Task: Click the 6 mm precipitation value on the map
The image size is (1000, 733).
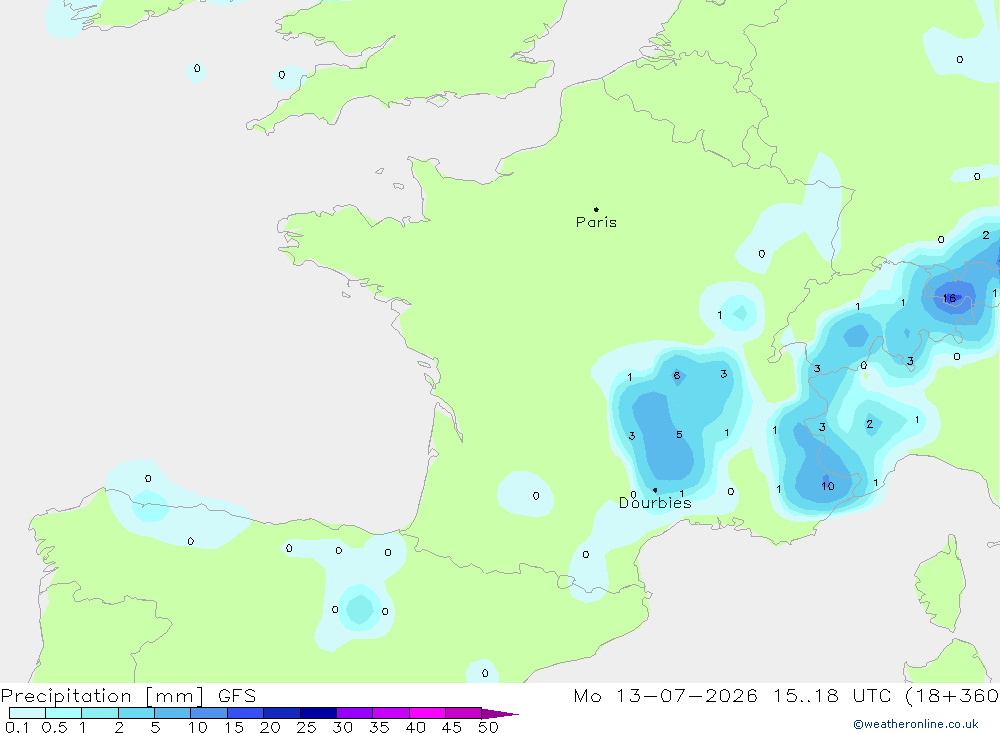Action: 677,375
